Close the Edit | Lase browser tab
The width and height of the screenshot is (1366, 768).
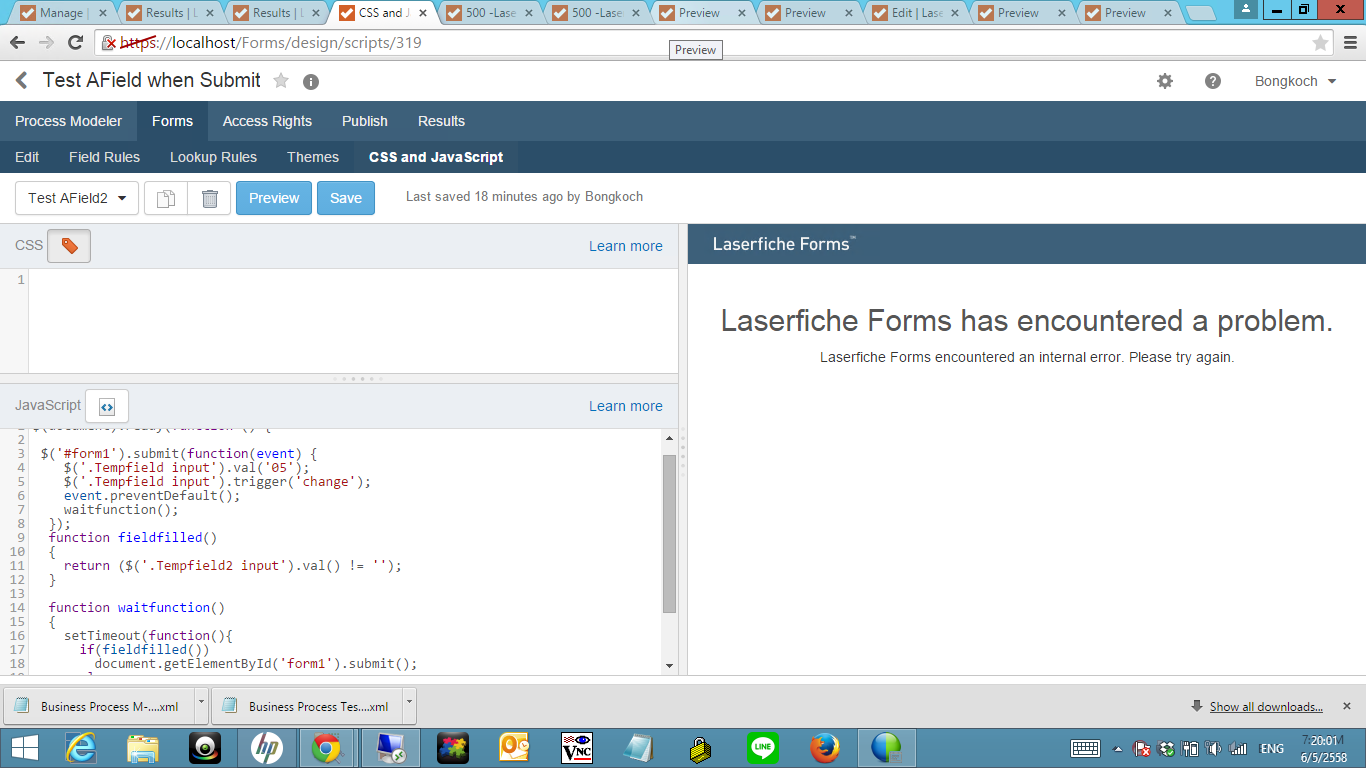coord(957,13)
